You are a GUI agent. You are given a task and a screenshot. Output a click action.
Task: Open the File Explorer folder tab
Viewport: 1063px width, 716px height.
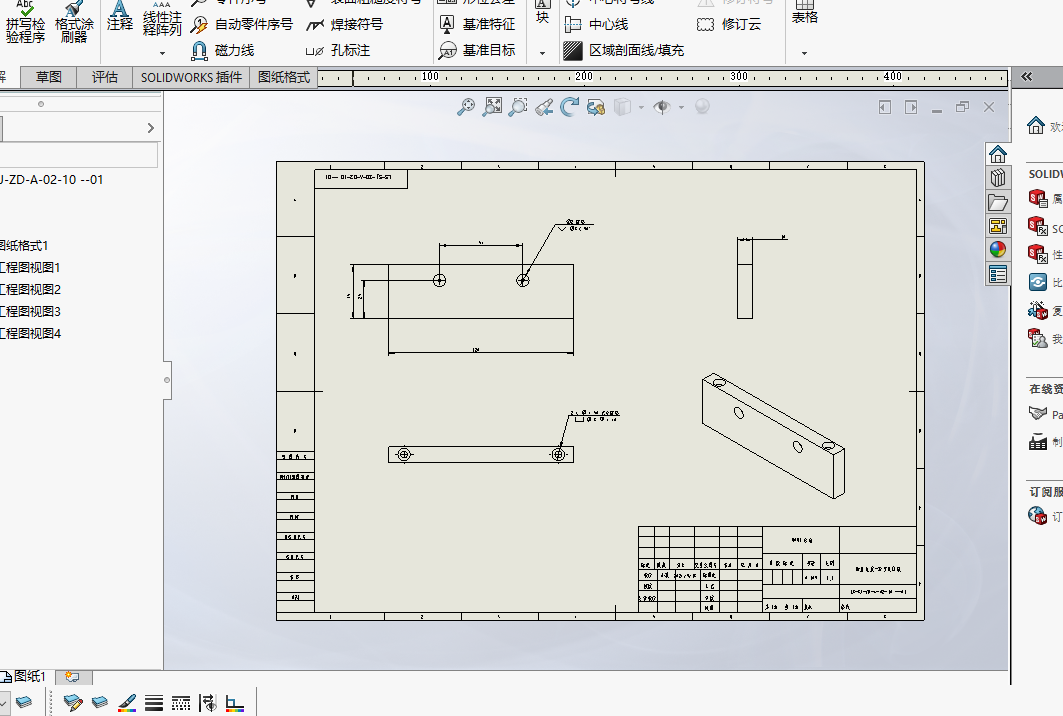coord(998,202)
